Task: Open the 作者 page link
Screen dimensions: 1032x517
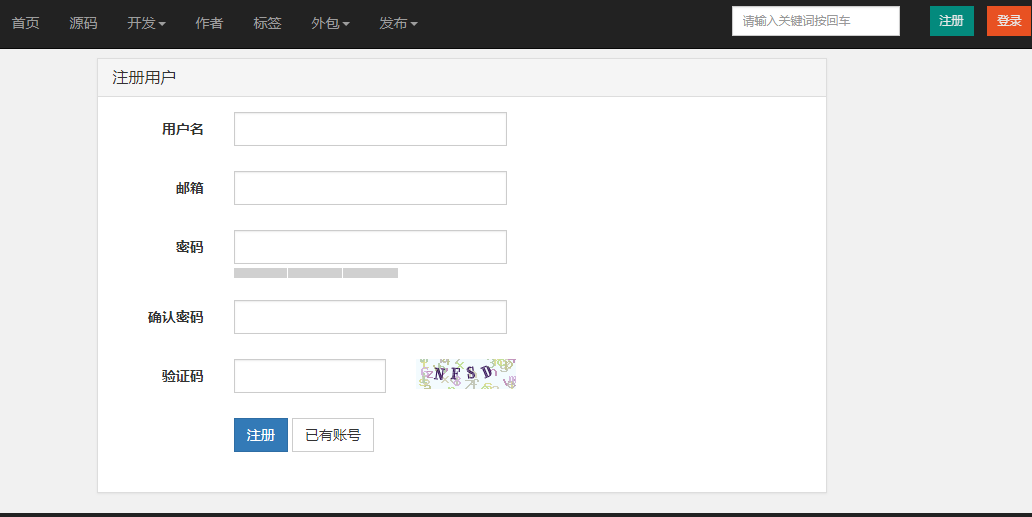Action: (x=209, y=23)
